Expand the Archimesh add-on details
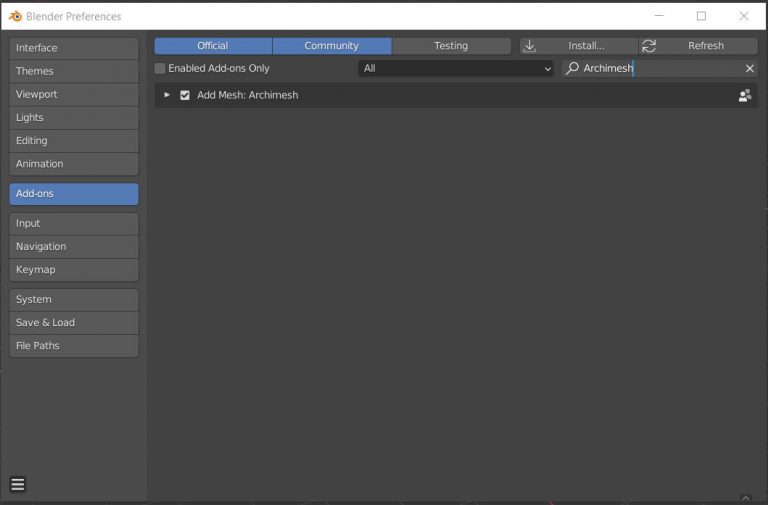This screenshot has height=505, width=768. (167, 95)
